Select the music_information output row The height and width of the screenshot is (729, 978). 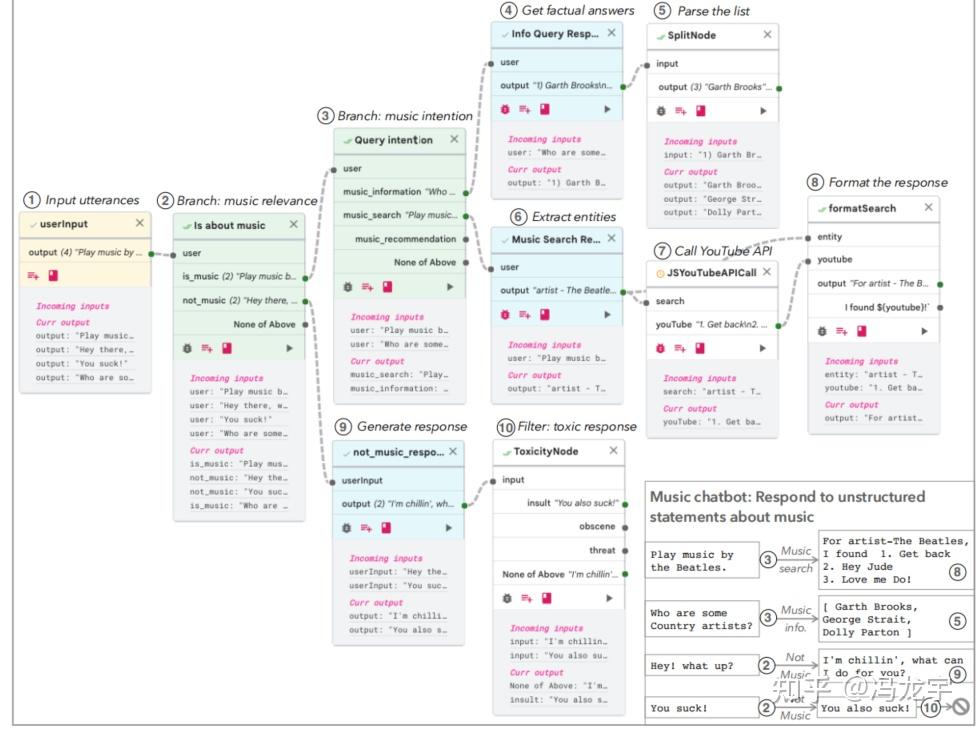click(x=400, y=192)
